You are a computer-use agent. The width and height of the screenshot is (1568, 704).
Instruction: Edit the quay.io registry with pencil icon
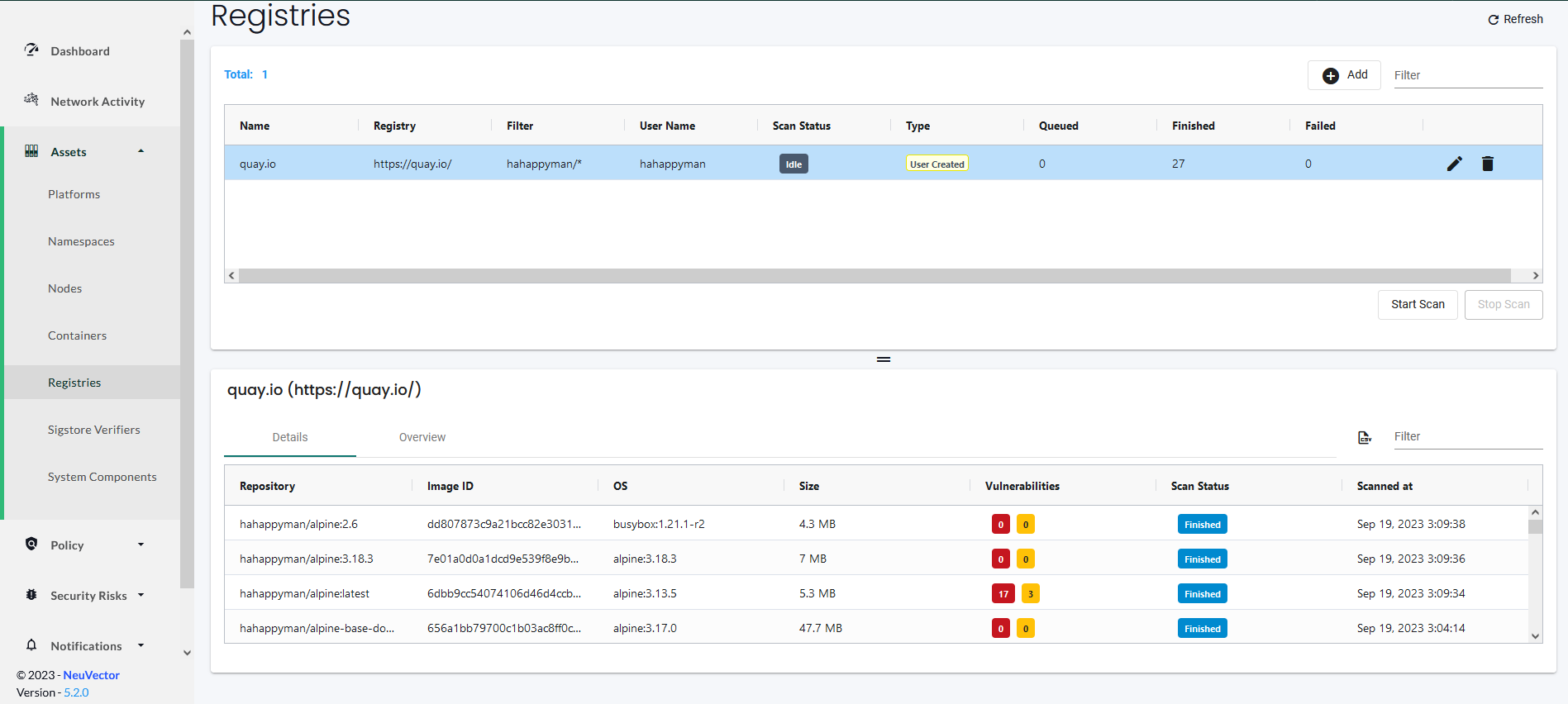click(x=1455, y=164)
